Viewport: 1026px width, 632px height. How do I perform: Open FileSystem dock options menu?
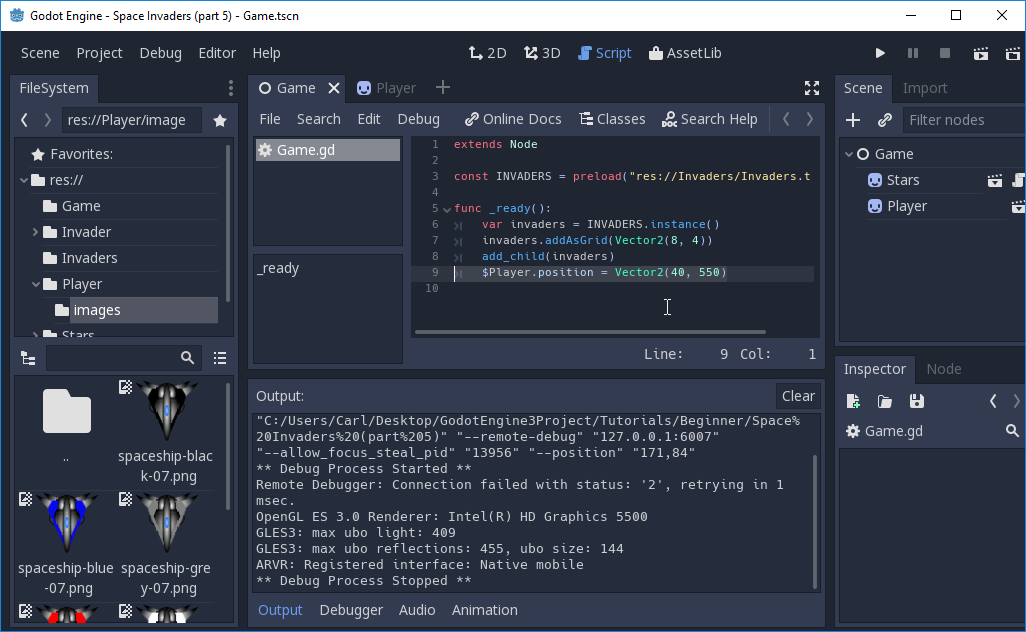(230, 88)
